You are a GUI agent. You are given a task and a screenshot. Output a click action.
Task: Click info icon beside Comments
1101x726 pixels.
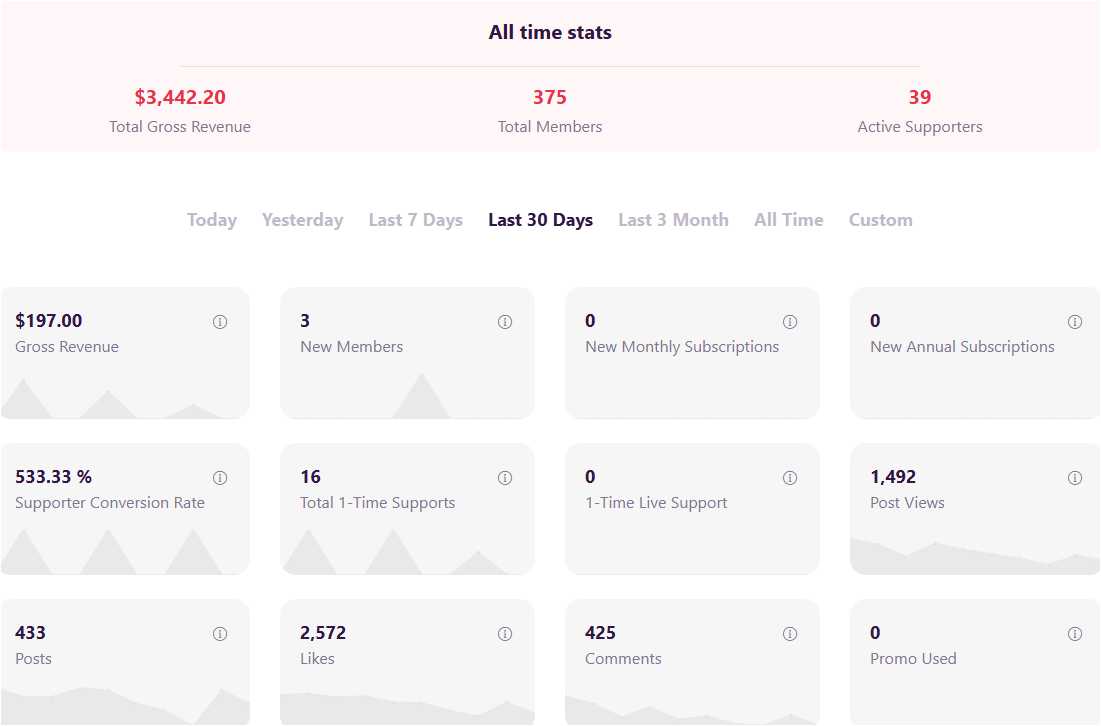790,633
